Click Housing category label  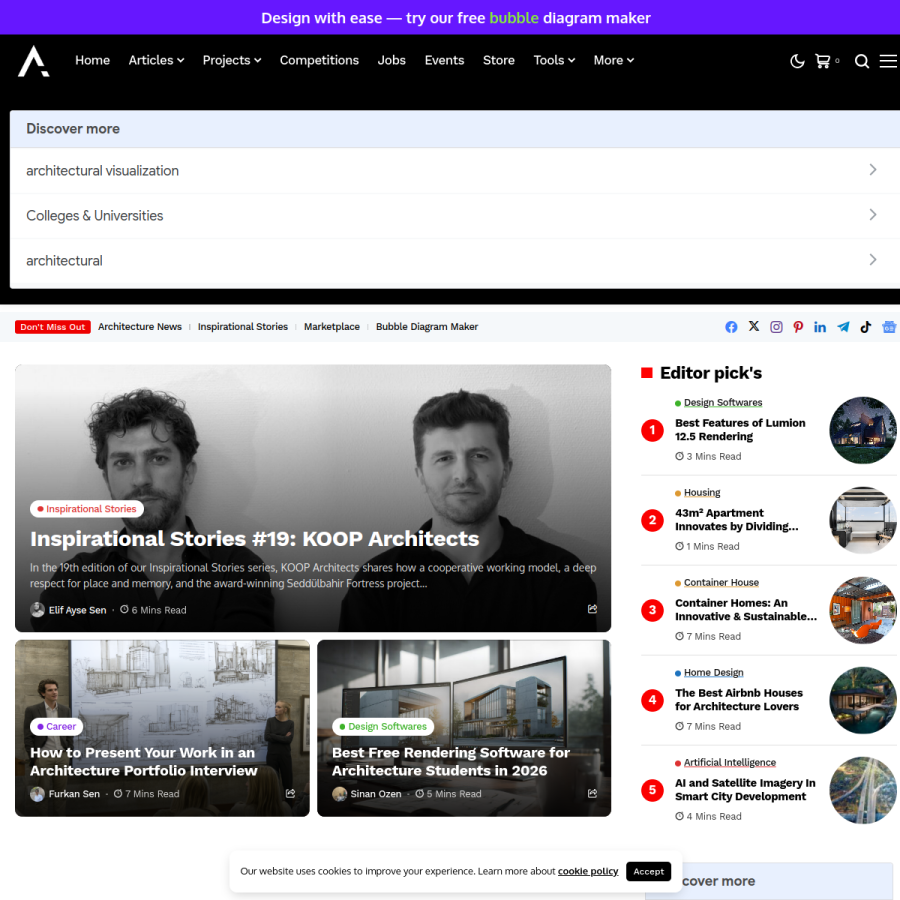[x=702, y=492]
